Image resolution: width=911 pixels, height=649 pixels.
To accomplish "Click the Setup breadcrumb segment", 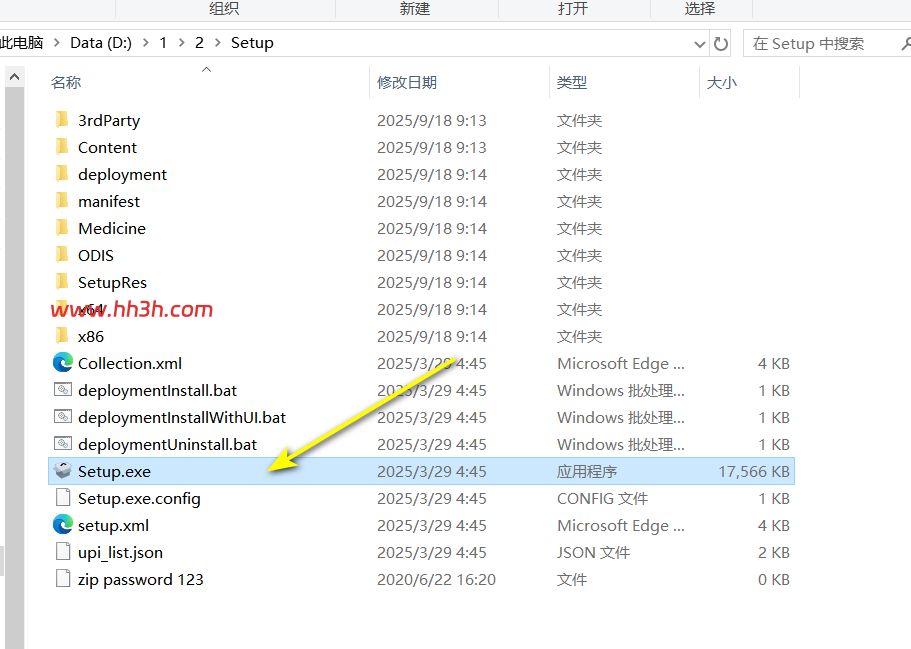I will click(252, 43).
